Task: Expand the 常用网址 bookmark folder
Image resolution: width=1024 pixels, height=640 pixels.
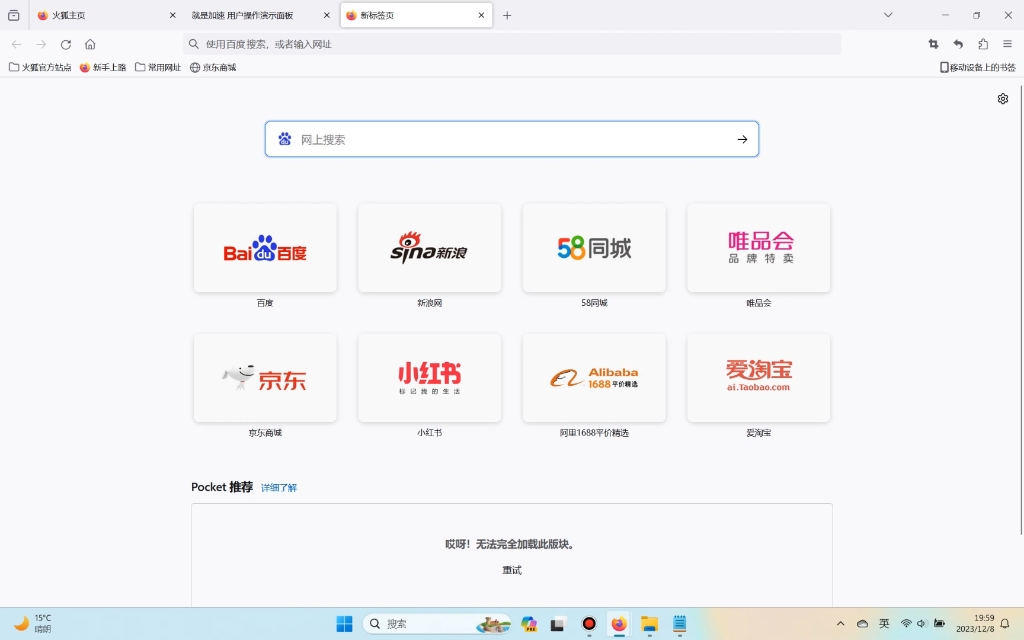Action: (x=158, y=67)
